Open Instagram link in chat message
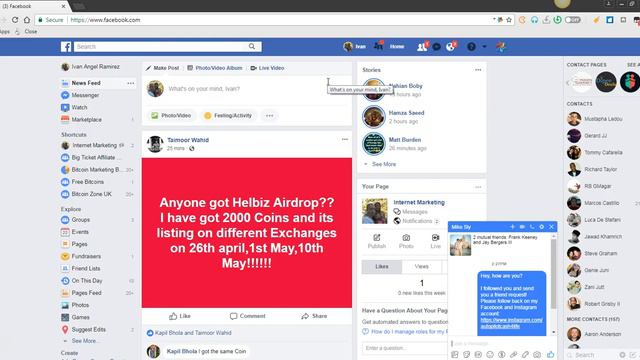The image size is (640, 360). (x=511, y=323)
